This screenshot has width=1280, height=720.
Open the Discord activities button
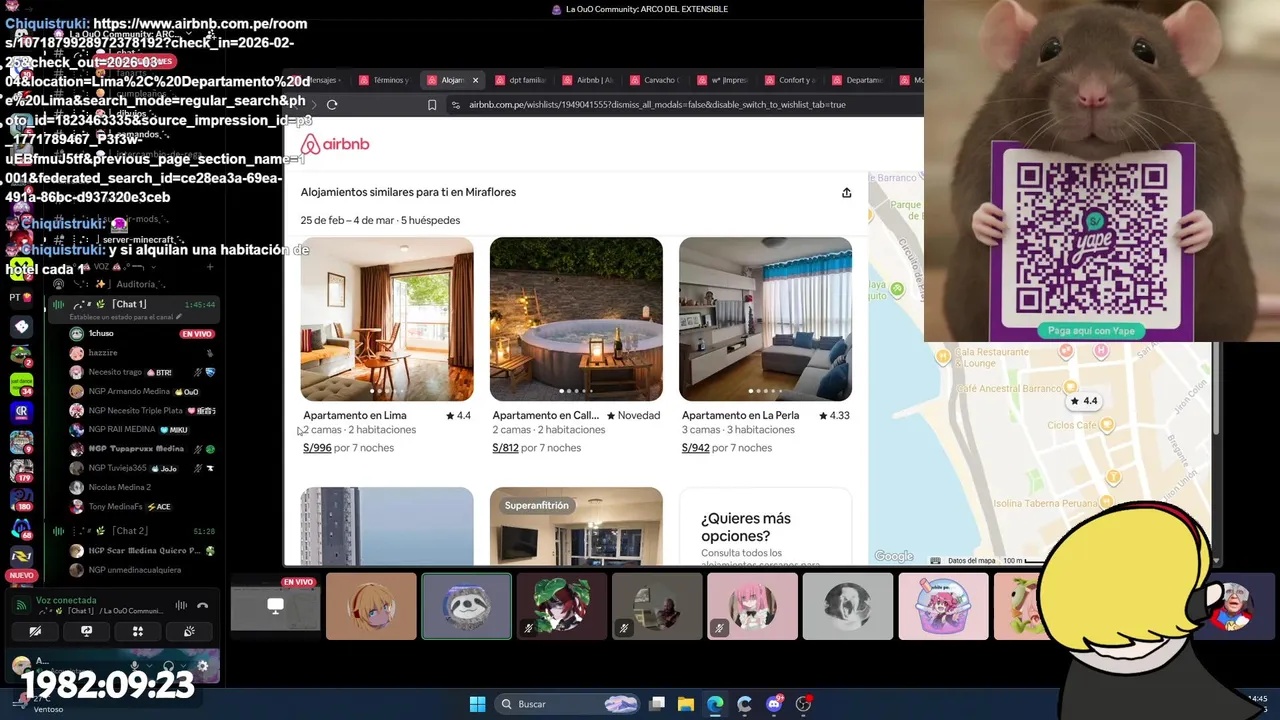(138, 631)
